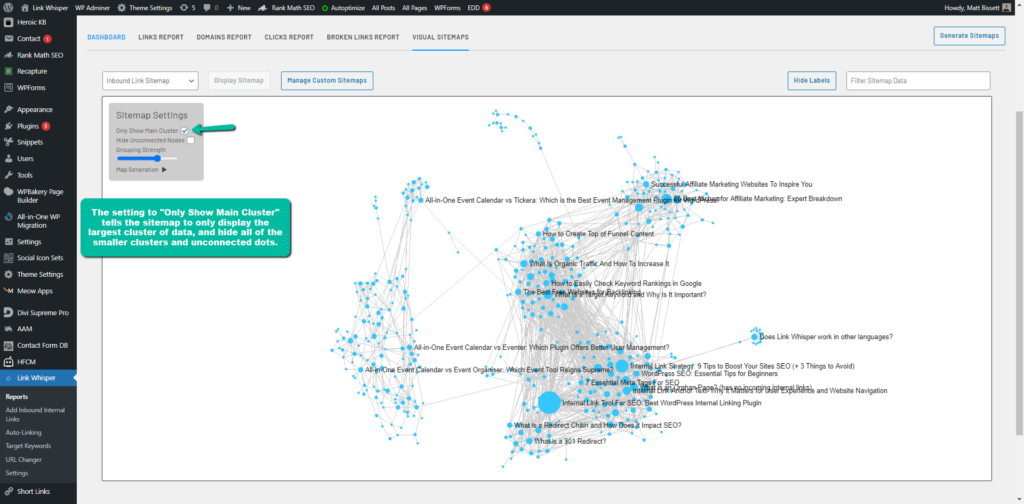
Task: Open the Short Links sidebar item
Action: coord(34,491)
